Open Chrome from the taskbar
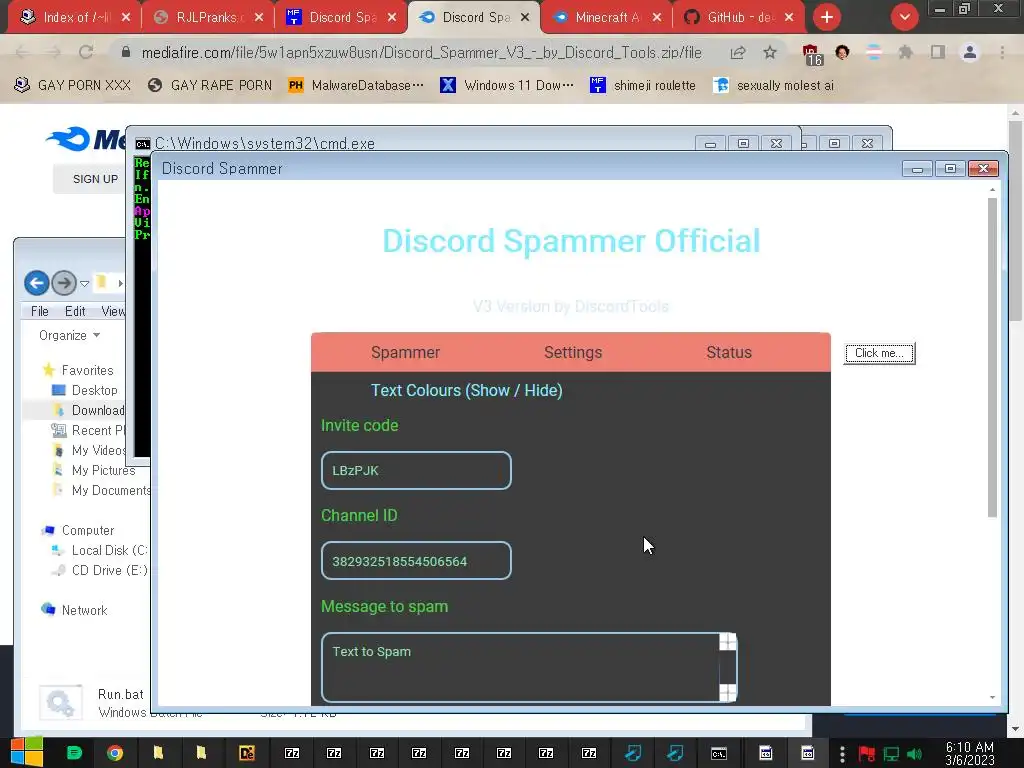Viewport: 1024px width, 768px height. pos(115,753)
